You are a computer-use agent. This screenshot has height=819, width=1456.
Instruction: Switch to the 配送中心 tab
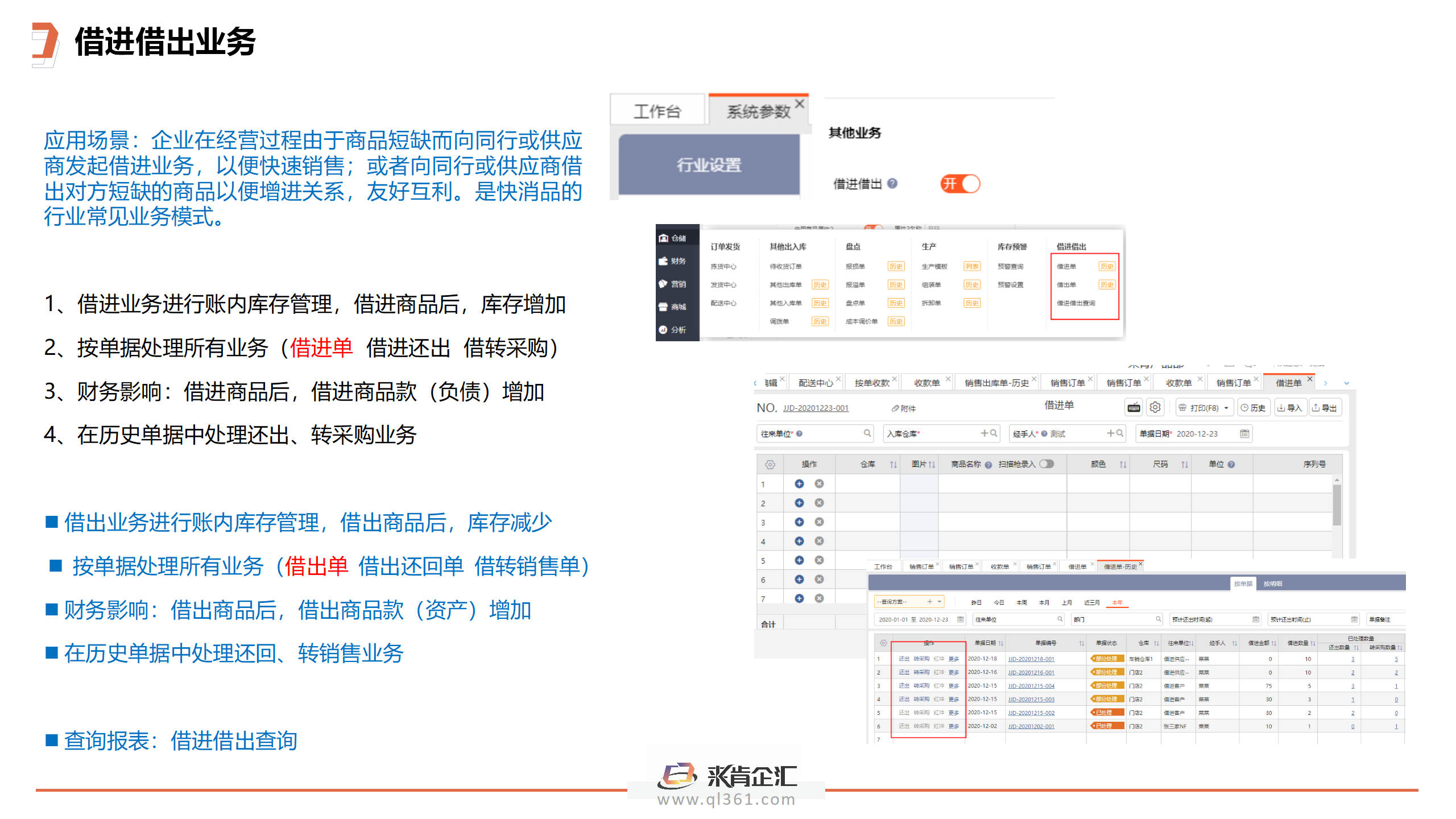pos(816,383)
